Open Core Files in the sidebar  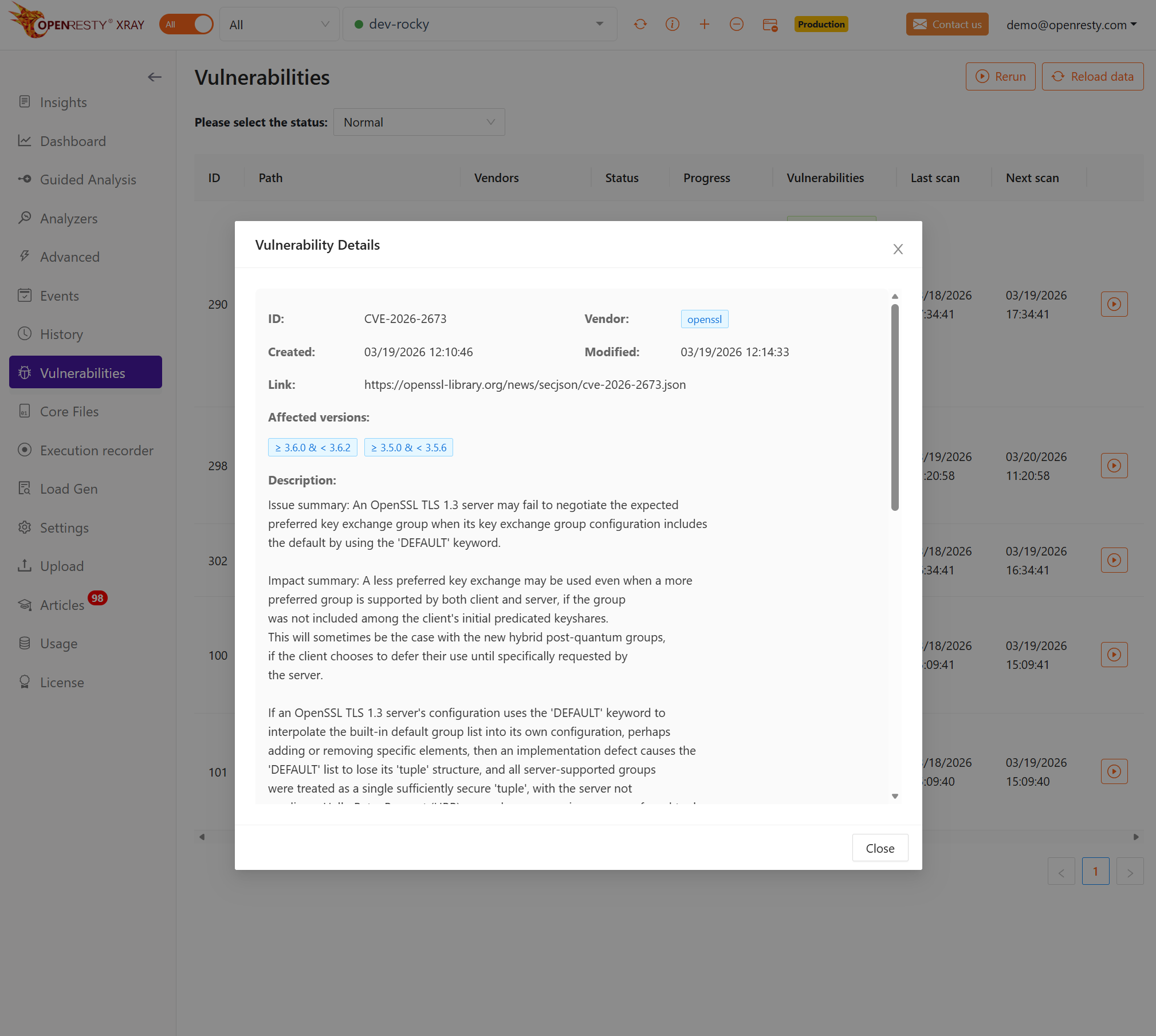69,412
